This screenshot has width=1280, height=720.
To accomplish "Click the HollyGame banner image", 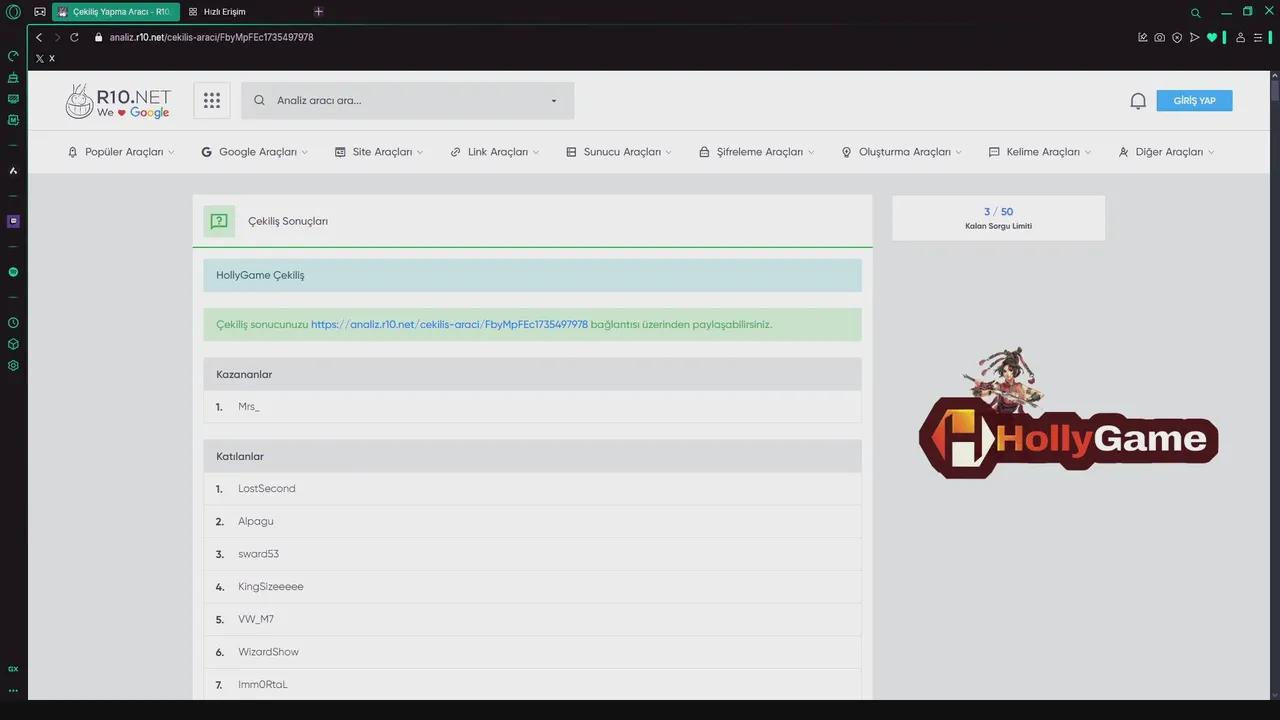I will pyautogui.click(x=1068, y=413).
